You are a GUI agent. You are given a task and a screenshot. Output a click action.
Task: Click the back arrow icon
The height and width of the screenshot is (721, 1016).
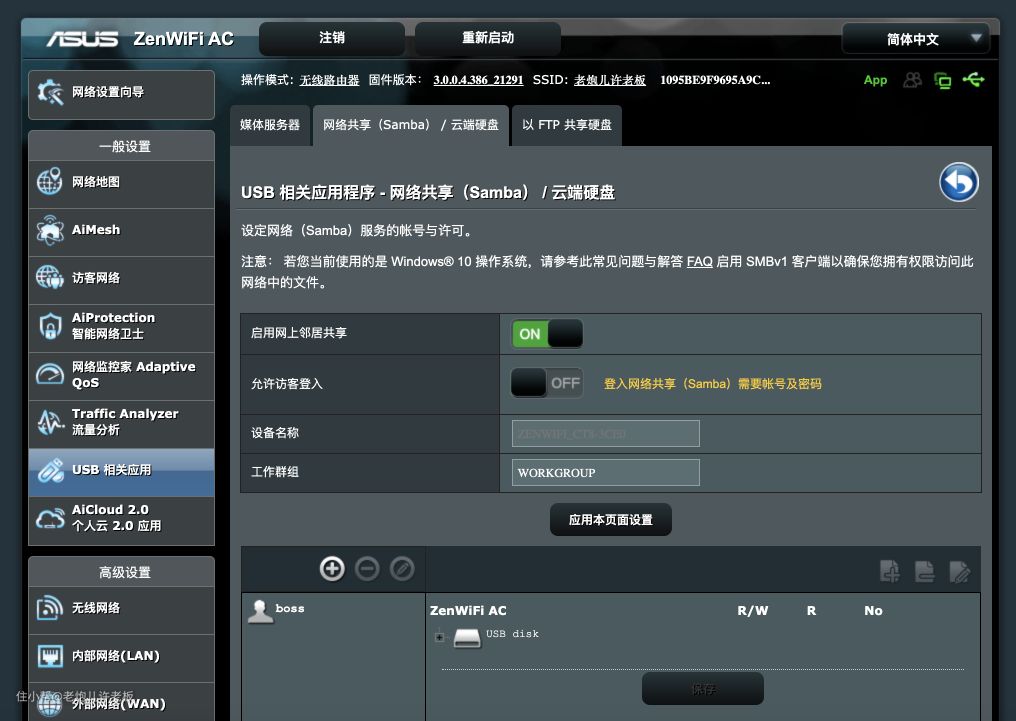click(x=958, y=183)
